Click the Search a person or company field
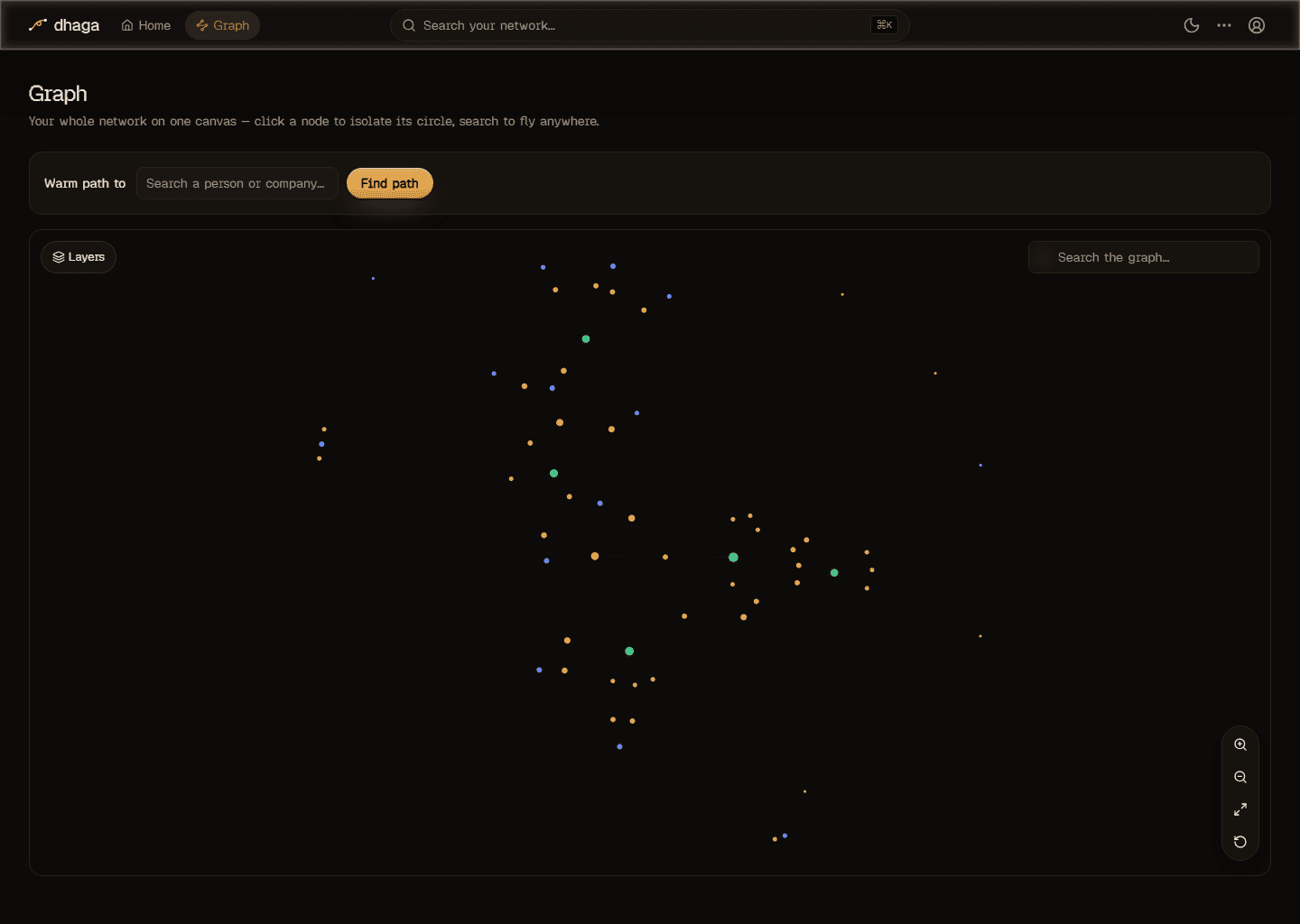This screenshot has height=924, width=1300. pyautogui.click(x=237, y=183)
